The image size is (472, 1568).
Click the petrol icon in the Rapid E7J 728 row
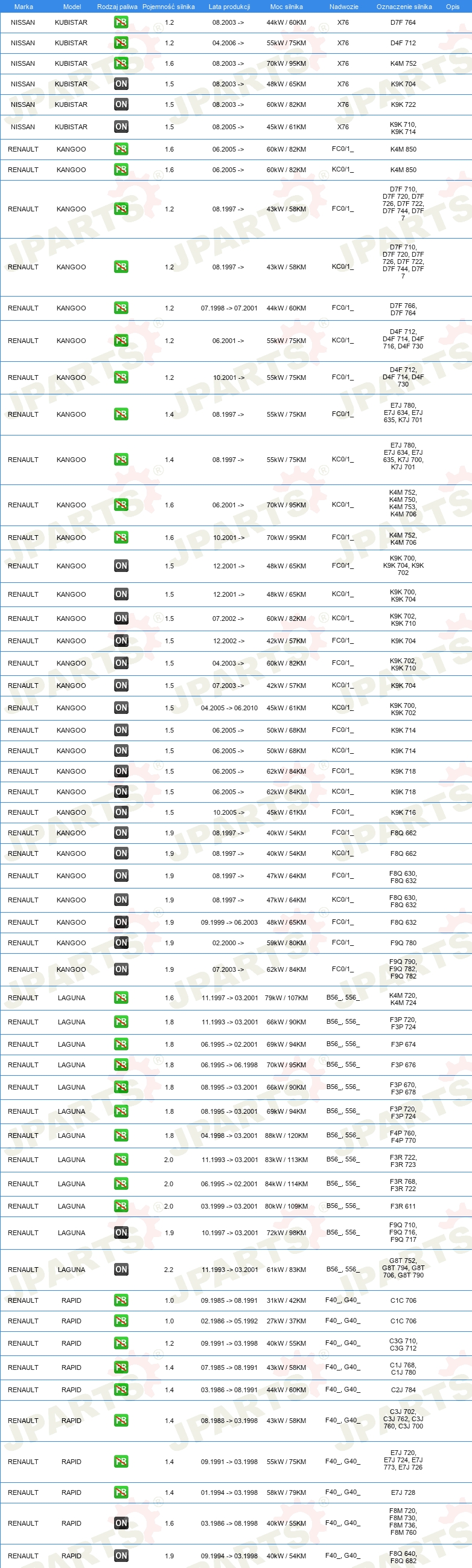point(121,1492)
